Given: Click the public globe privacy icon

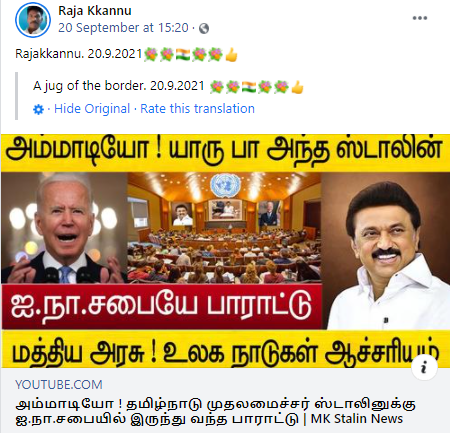Looking at the screenshot, I should (204, 28).
